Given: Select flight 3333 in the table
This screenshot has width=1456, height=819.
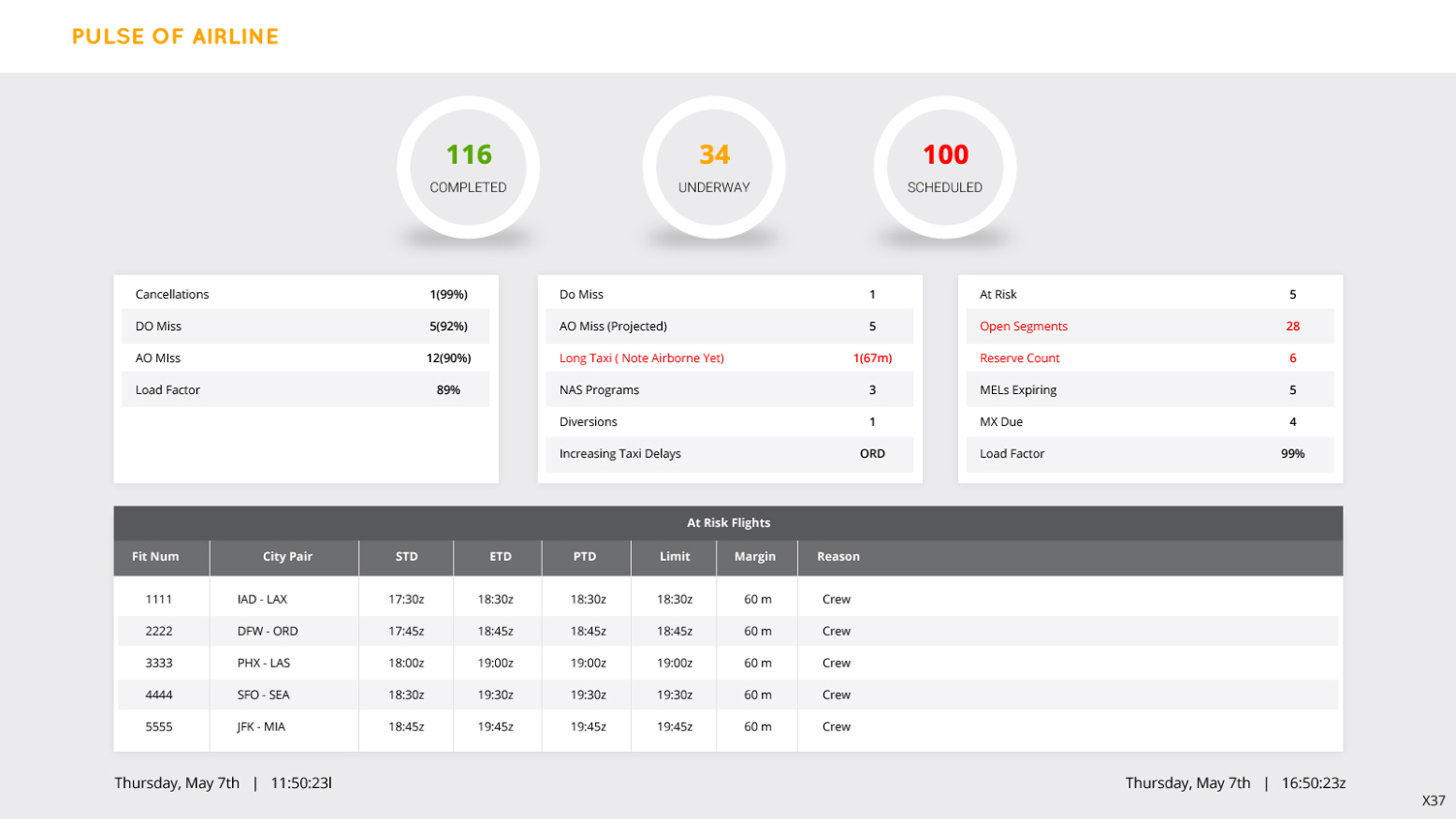Looking at the screenshot, I should point(159,664).
